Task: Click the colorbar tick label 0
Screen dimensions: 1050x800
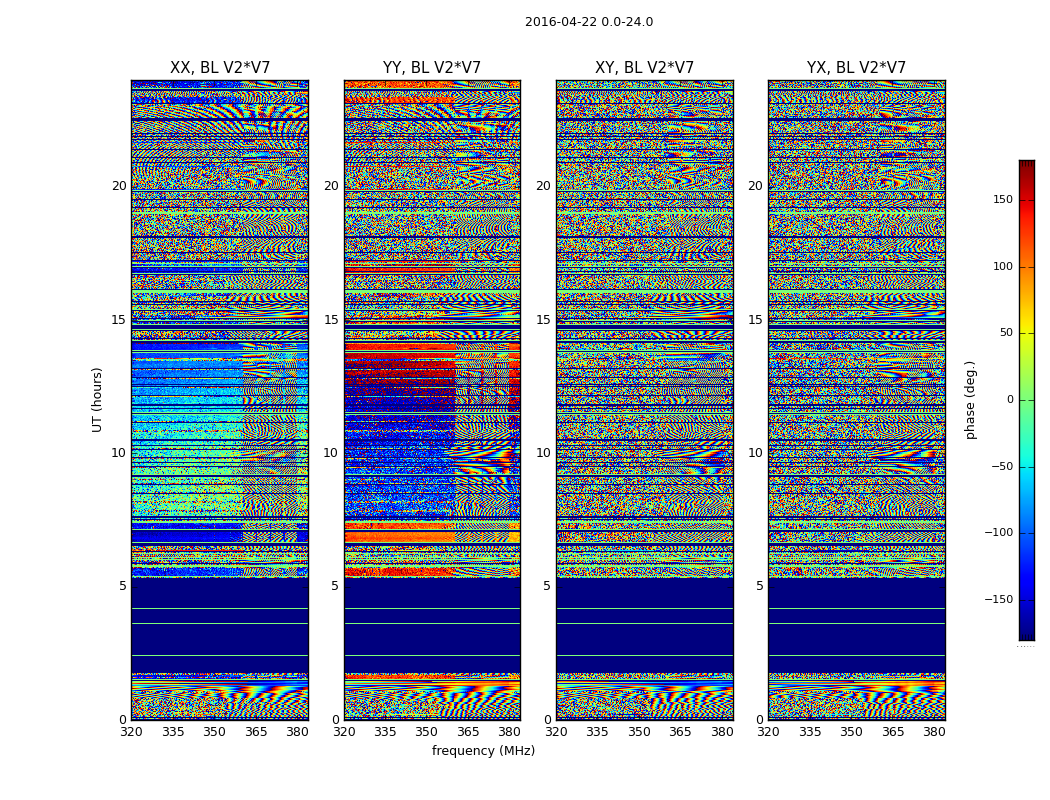Action: point(1010,400)
